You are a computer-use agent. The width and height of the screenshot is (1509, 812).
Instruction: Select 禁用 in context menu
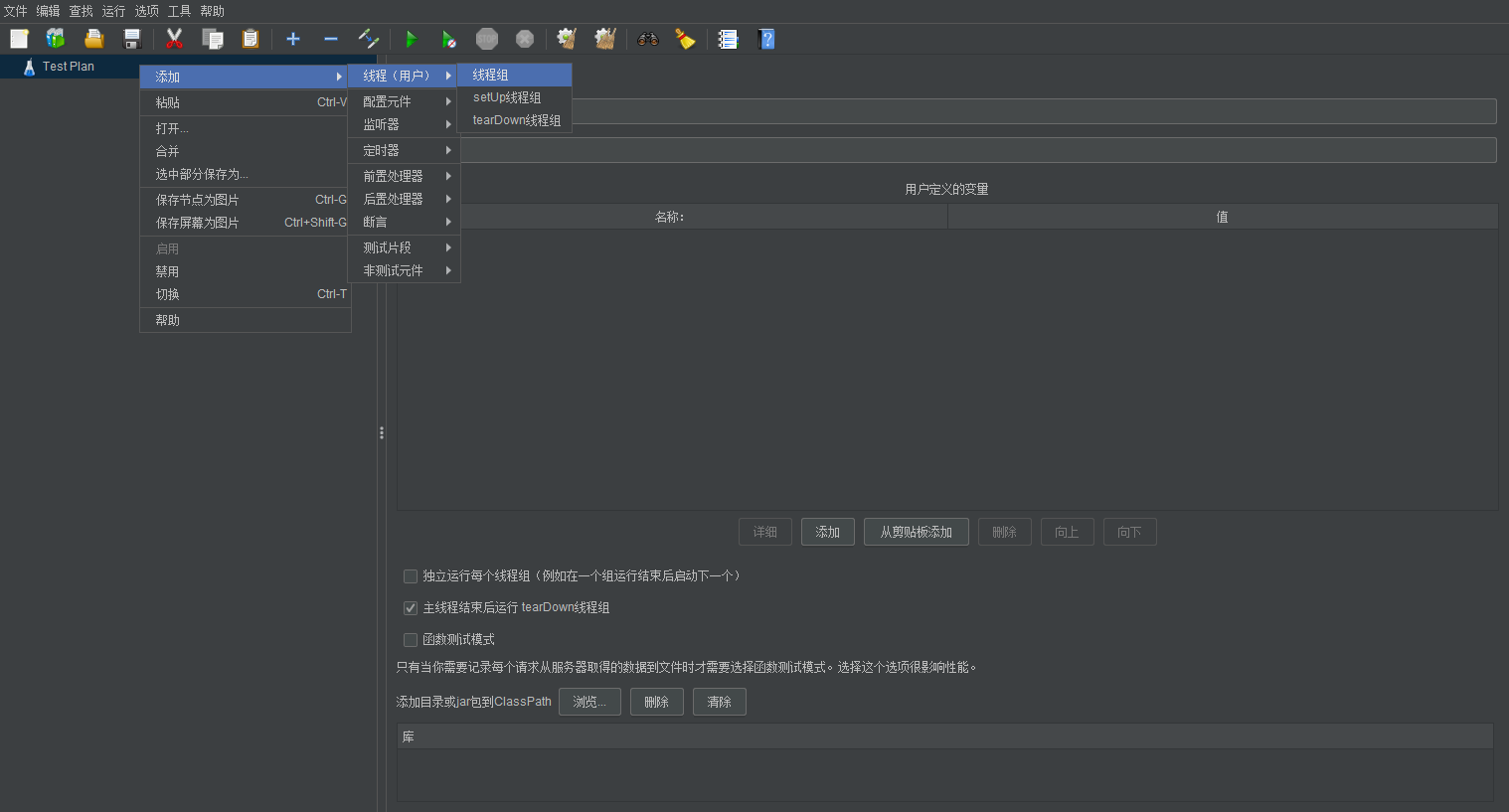246,271
